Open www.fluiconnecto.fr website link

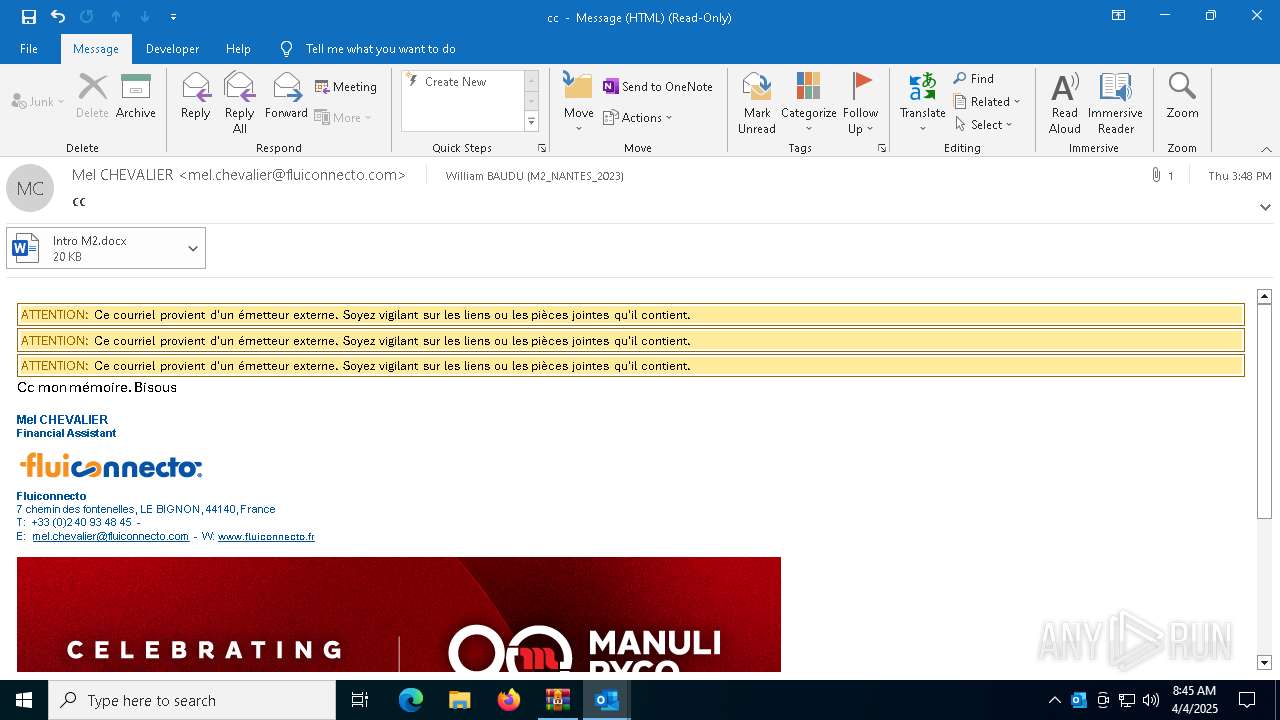pos(266,537)
